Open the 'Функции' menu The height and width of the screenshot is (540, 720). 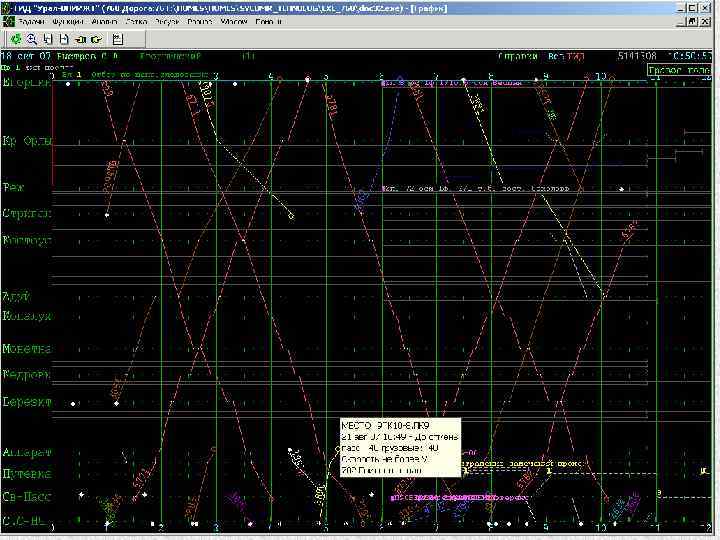68,22
